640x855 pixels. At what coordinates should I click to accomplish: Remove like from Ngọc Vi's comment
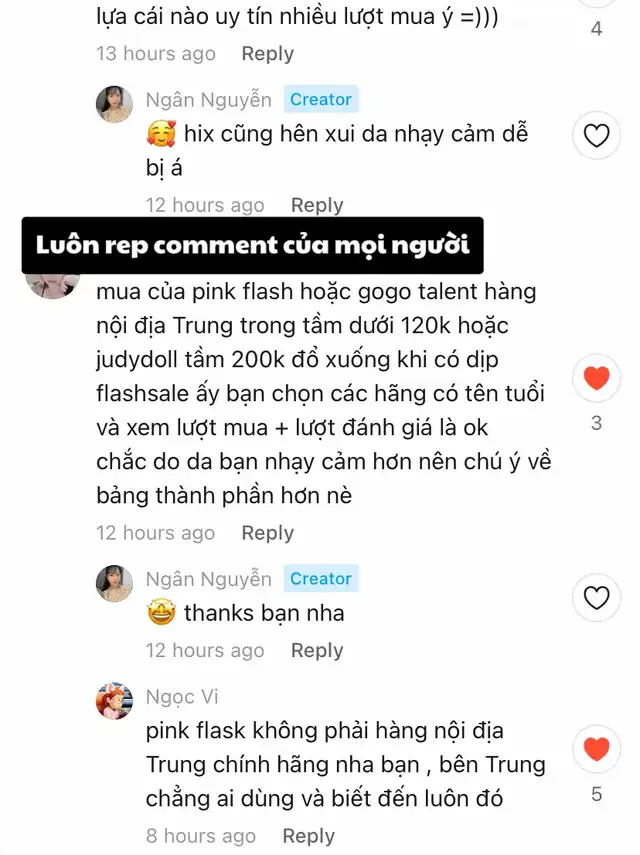coord(596,749)
